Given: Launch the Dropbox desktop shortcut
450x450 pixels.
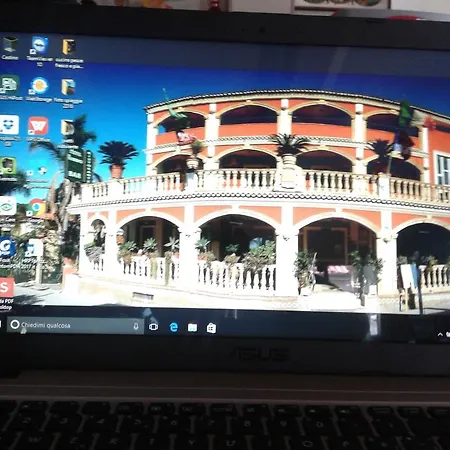Looking at the screenshot, I should point(9,125).
